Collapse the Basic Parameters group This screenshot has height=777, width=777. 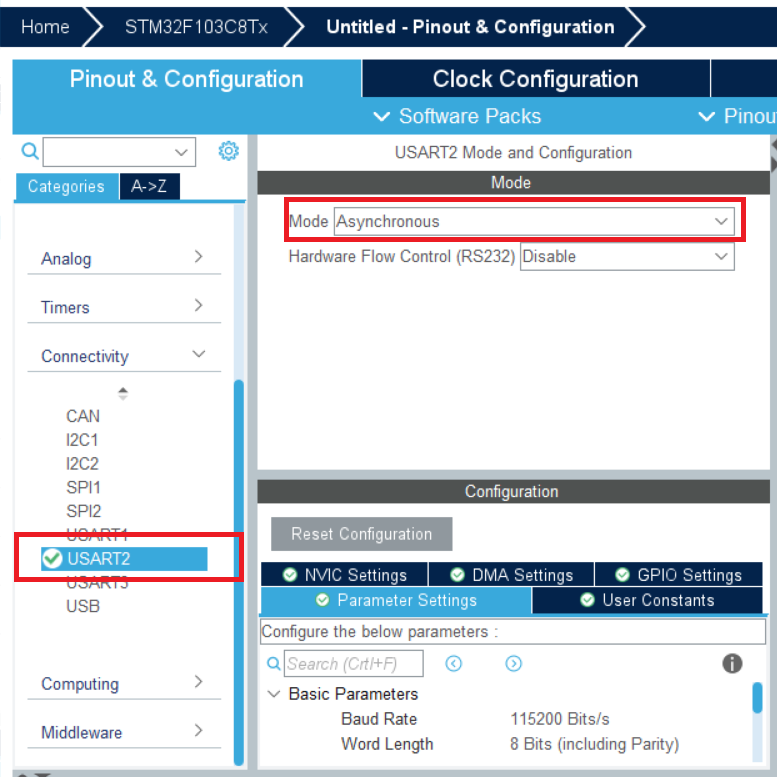pyautogui.click(x=274, y=694)
